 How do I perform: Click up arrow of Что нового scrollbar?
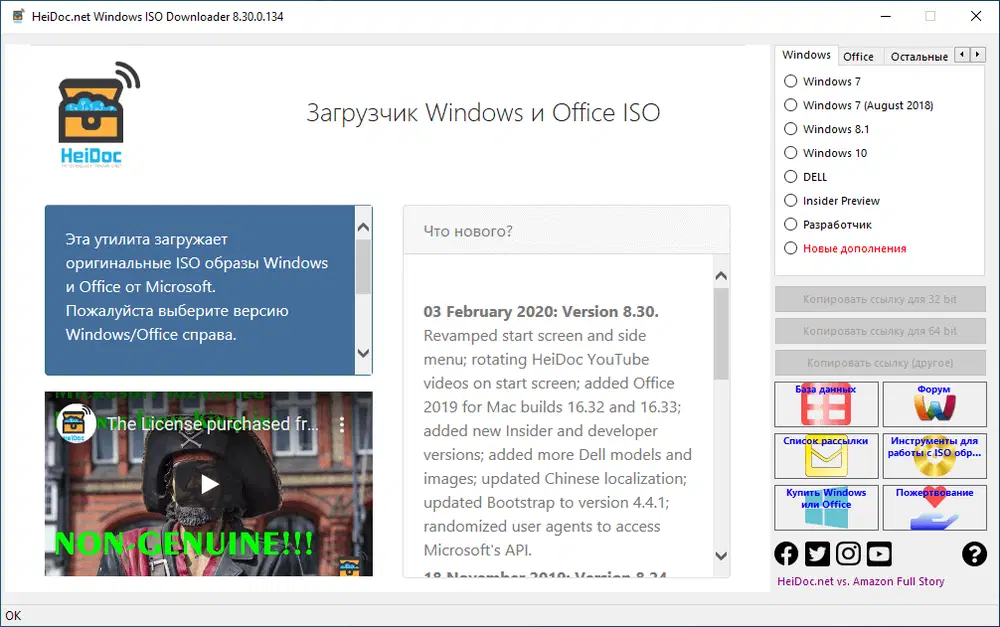721,276
